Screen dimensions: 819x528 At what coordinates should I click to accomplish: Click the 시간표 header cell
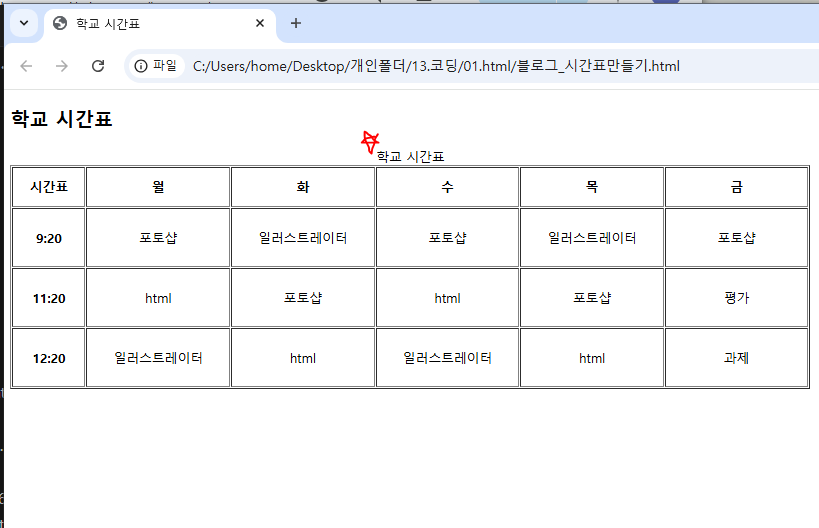click(49, 187)
